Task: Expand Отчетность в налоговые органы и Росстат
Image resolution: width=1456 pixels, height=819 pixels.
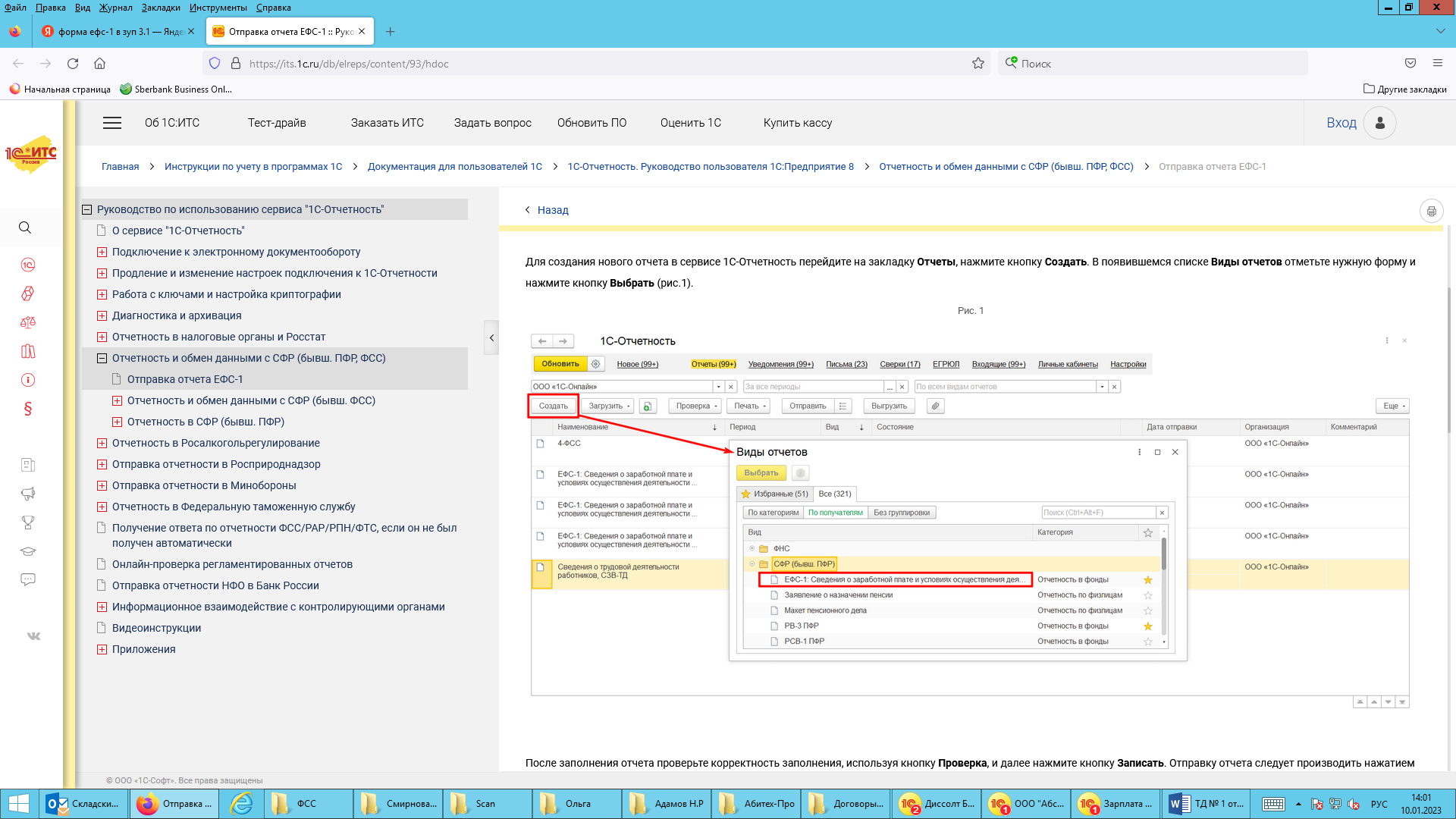Action: click(102, 337)
